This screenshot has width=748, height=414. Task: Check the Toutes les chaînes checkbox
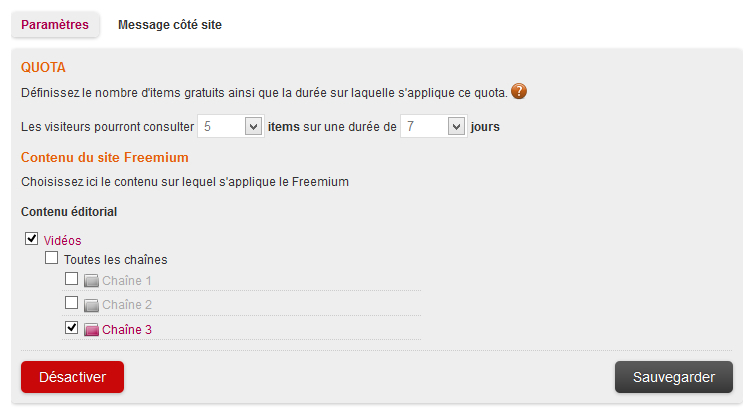52,258
